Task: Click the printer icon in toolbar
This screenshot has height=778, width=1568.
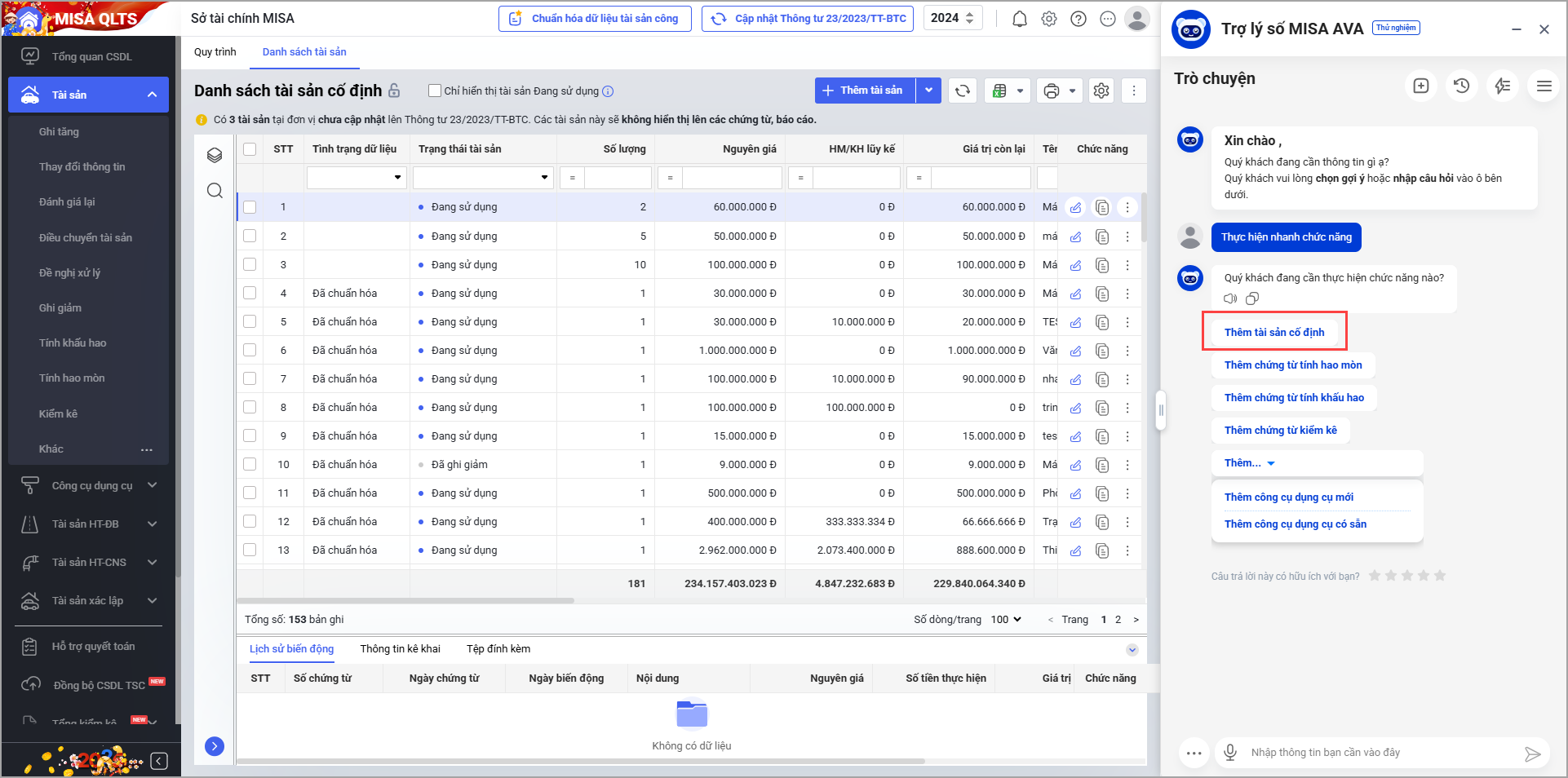Action: point(1052,91)
